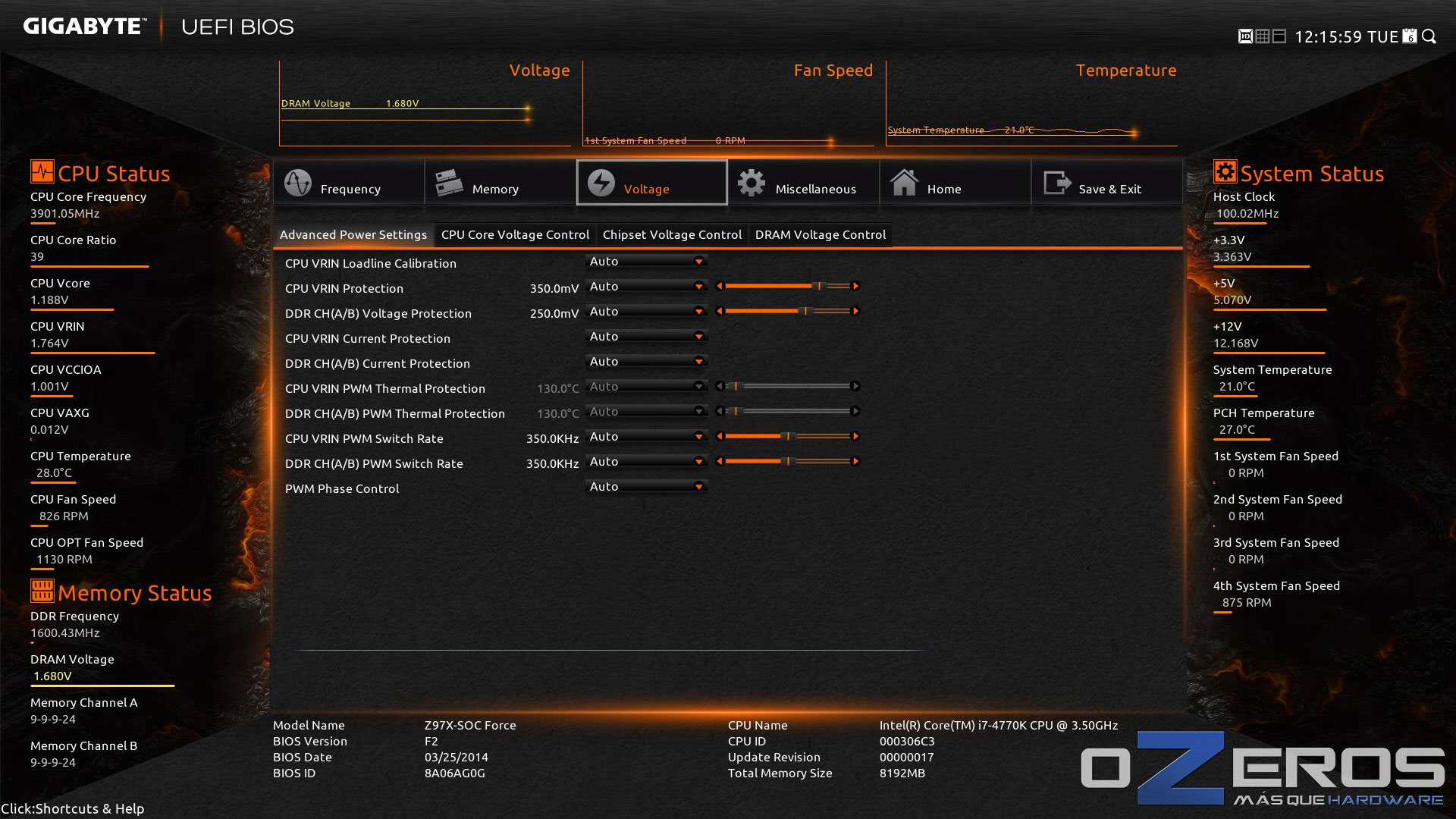Click the Miscellaneous gear icon

tap(752, 183)
